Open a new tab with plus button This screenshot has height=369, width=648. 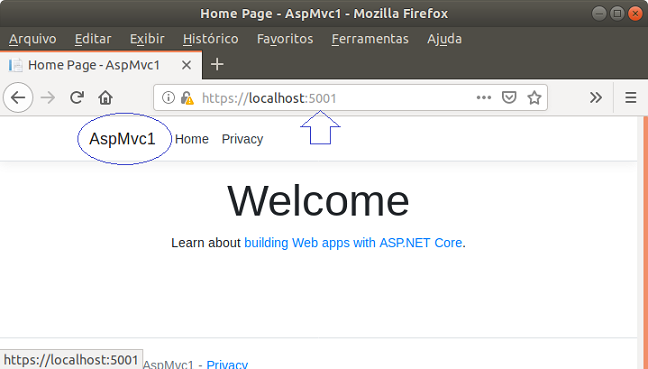click(217, 64)
